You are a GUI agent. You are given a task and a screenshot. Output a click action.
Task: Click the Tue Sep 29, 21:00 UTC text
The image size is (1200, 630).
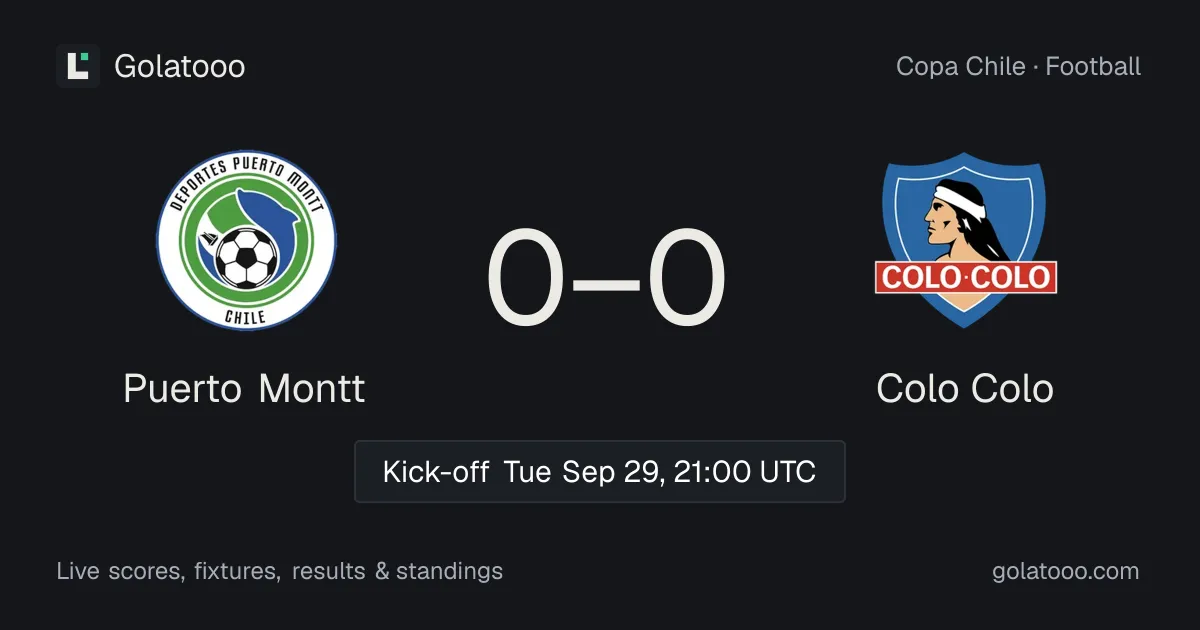(x=660, y=471)
